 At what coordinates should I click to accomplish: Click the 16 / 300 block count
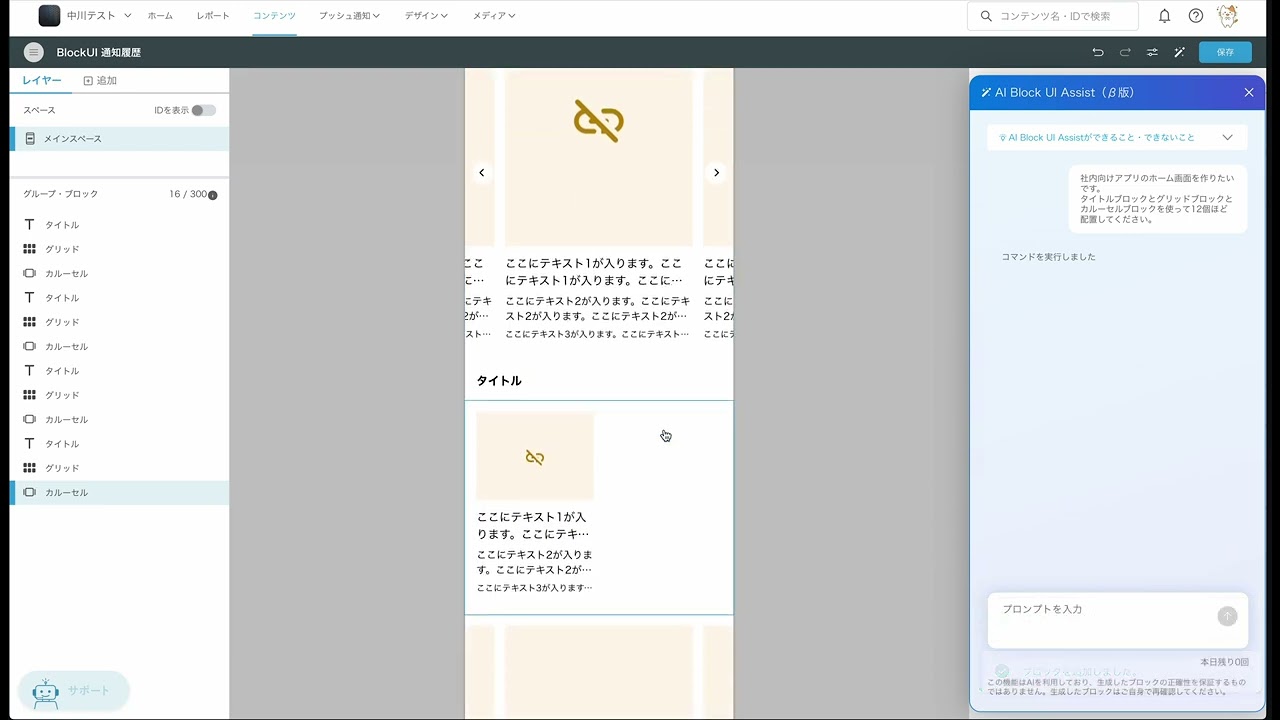(188, 194)
